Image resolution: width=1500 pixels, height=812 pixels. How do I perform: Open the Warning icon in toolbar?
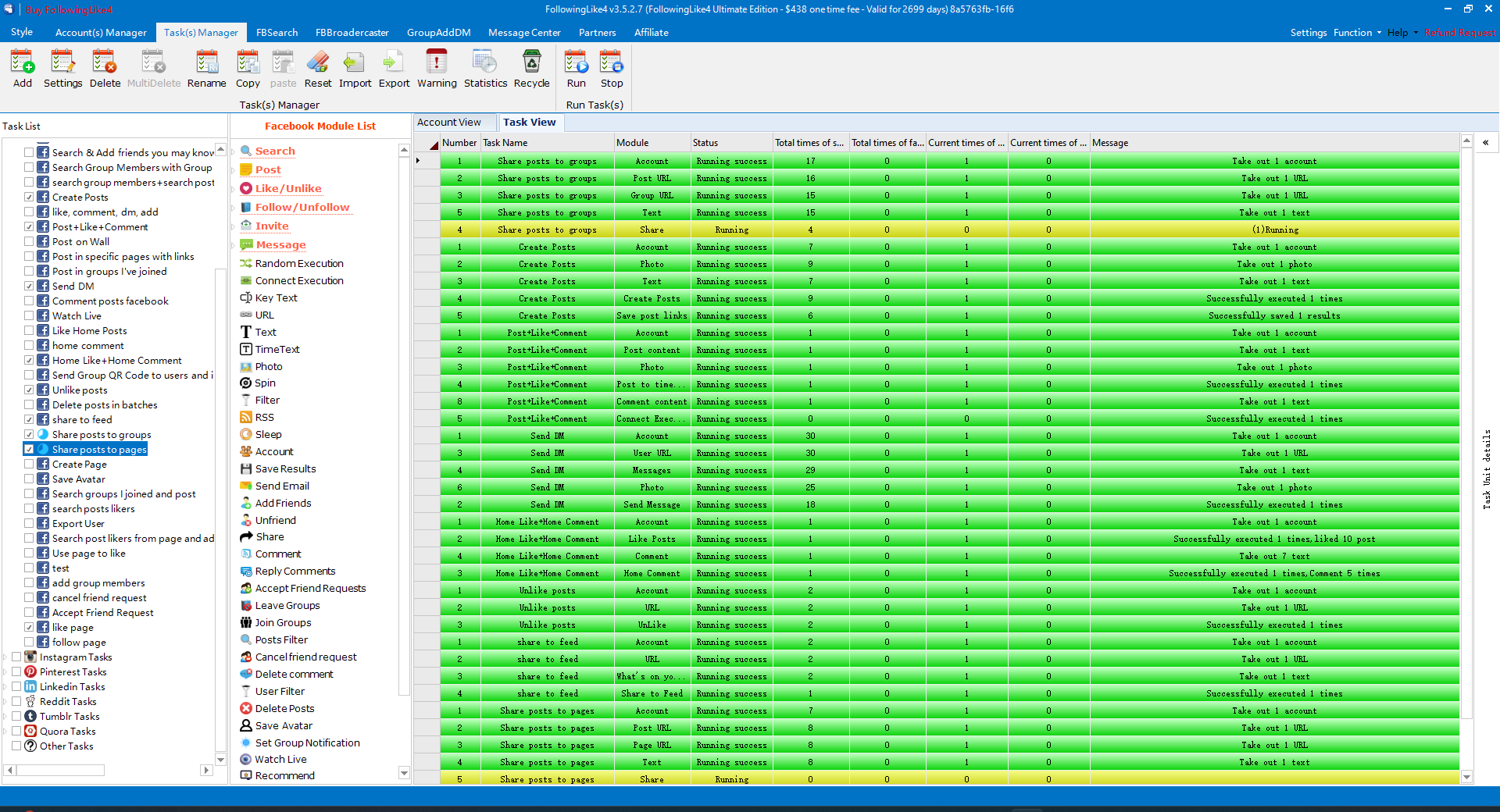point(437,69)
